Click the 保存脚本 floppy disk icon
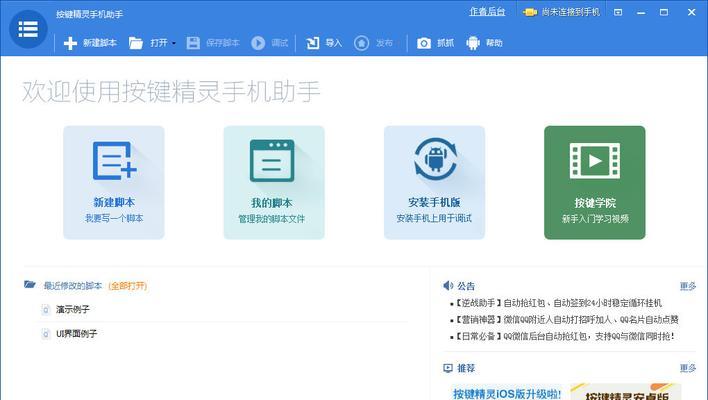Image resolution: width=708 pixels, height=400 pixels. [x=193, y=43]
